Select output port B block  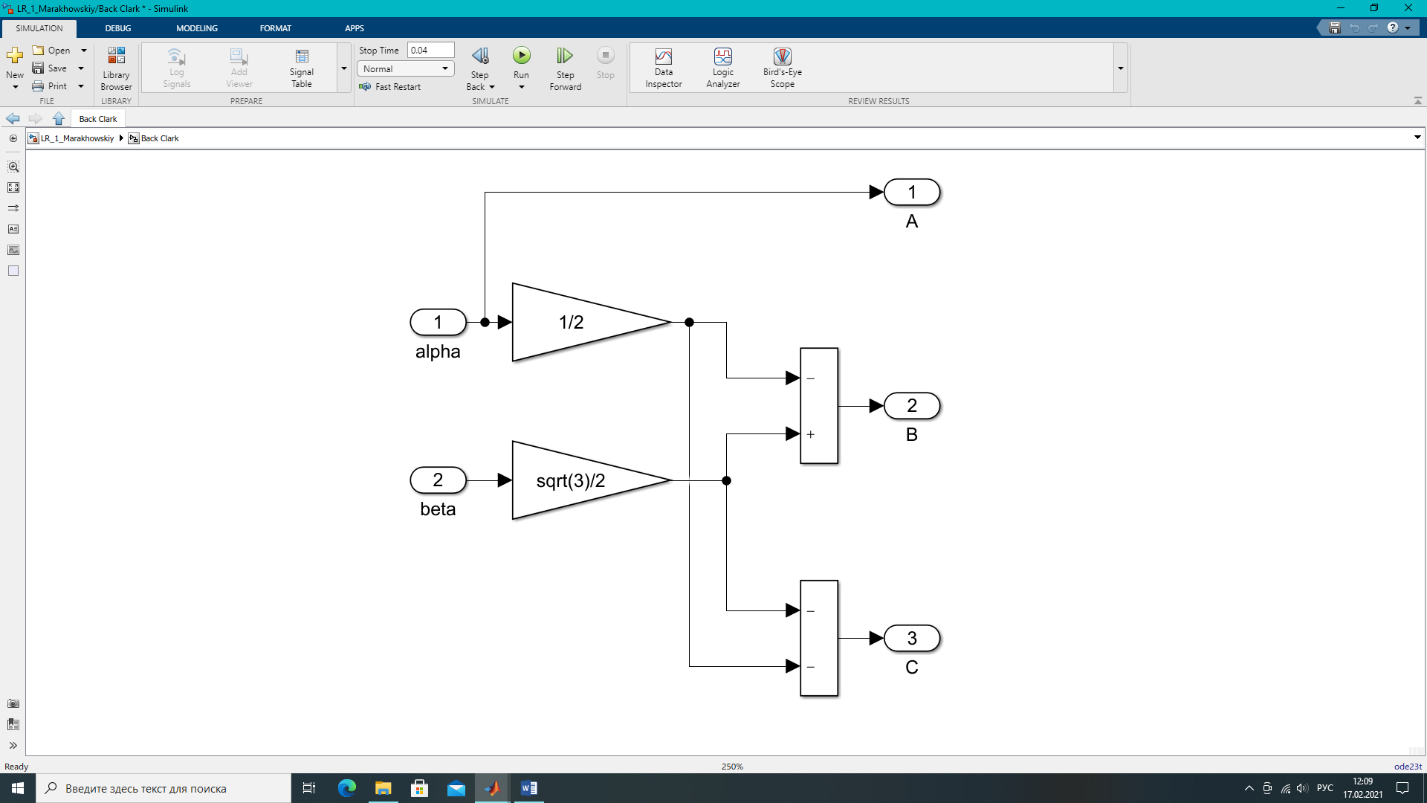click(912, 406)
